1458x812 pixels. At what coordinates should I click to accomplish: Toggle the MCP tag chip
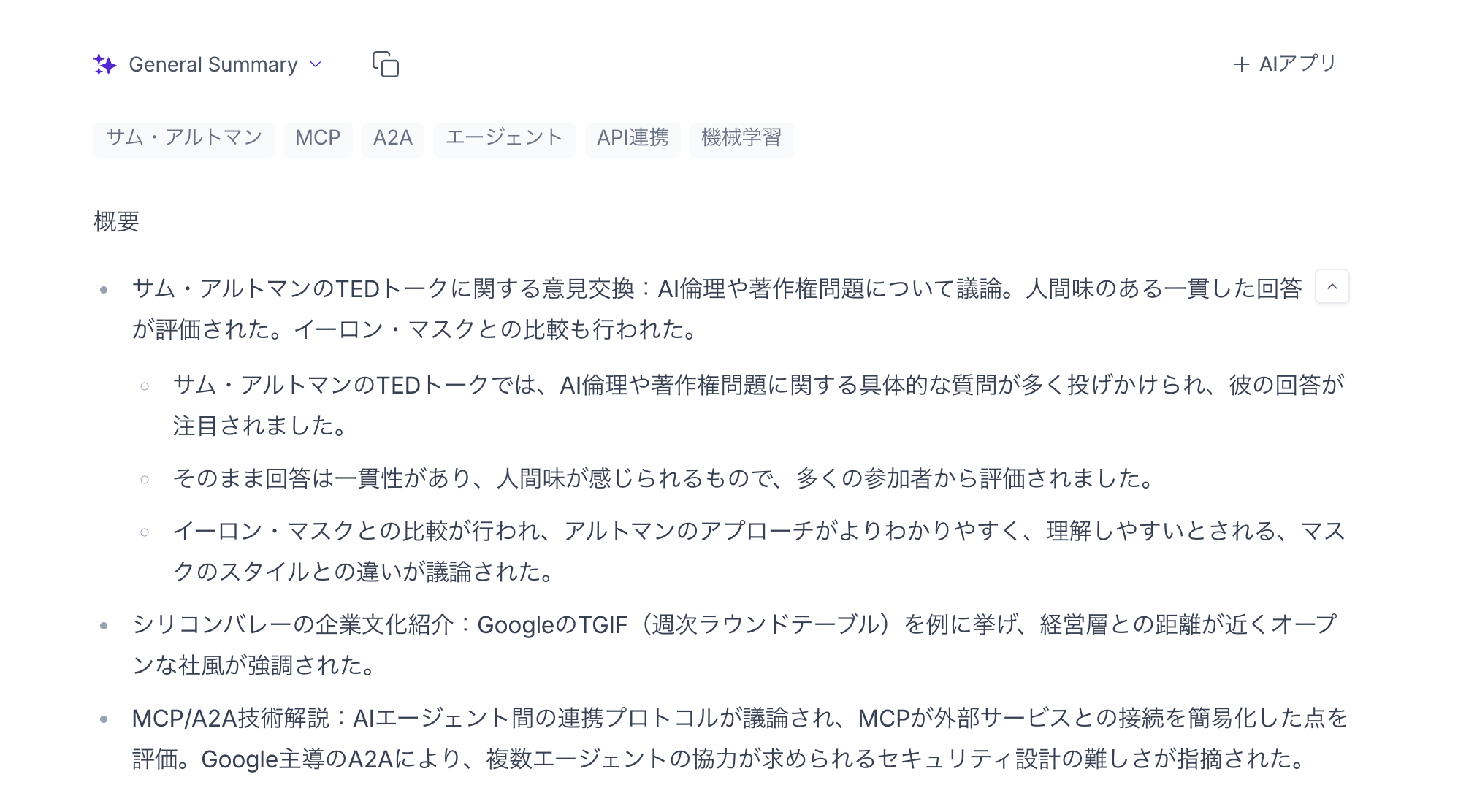[x=318, y=138]
